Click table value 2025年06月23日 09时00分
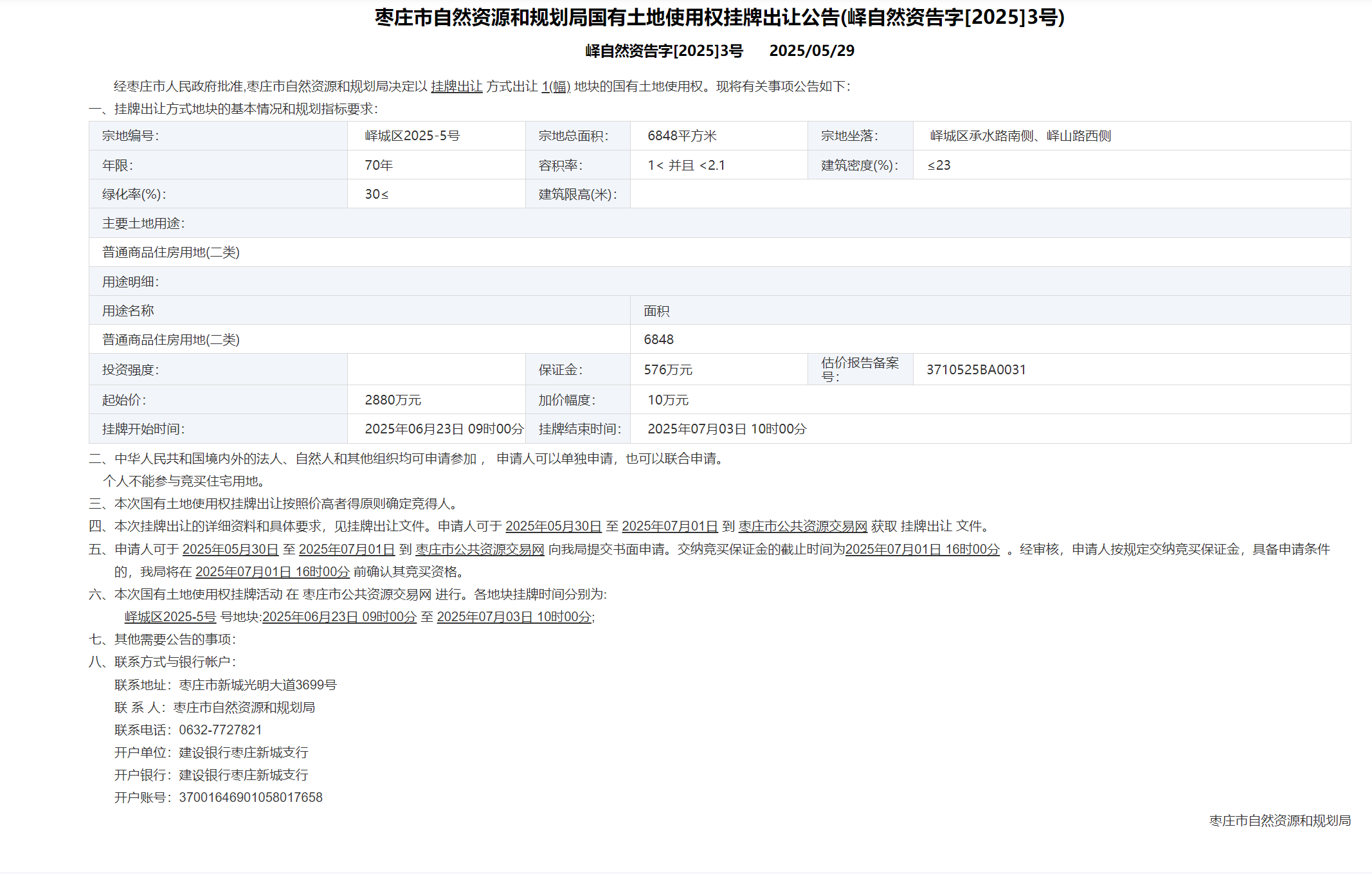 tap(444, 429)
